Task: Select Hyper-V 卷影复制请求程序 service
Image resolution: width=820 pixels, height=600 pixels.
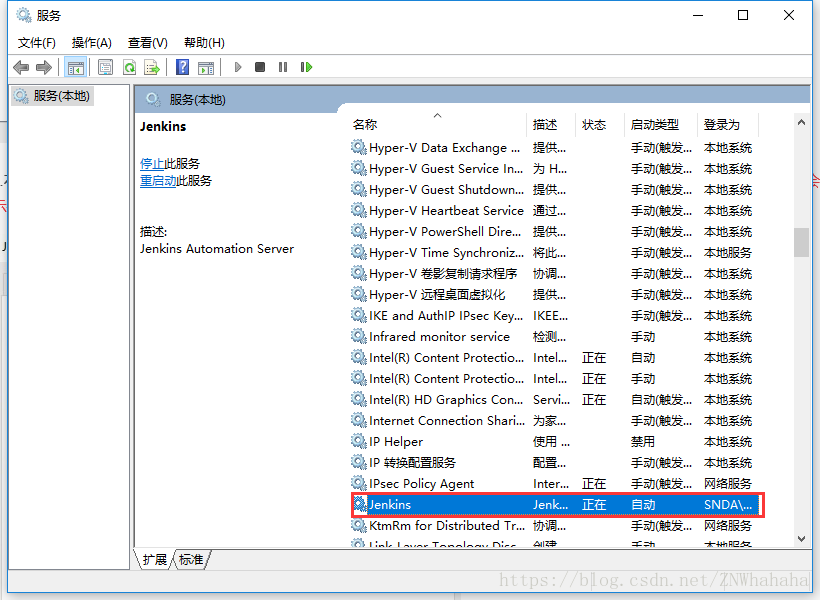Action: click(552, 274)
